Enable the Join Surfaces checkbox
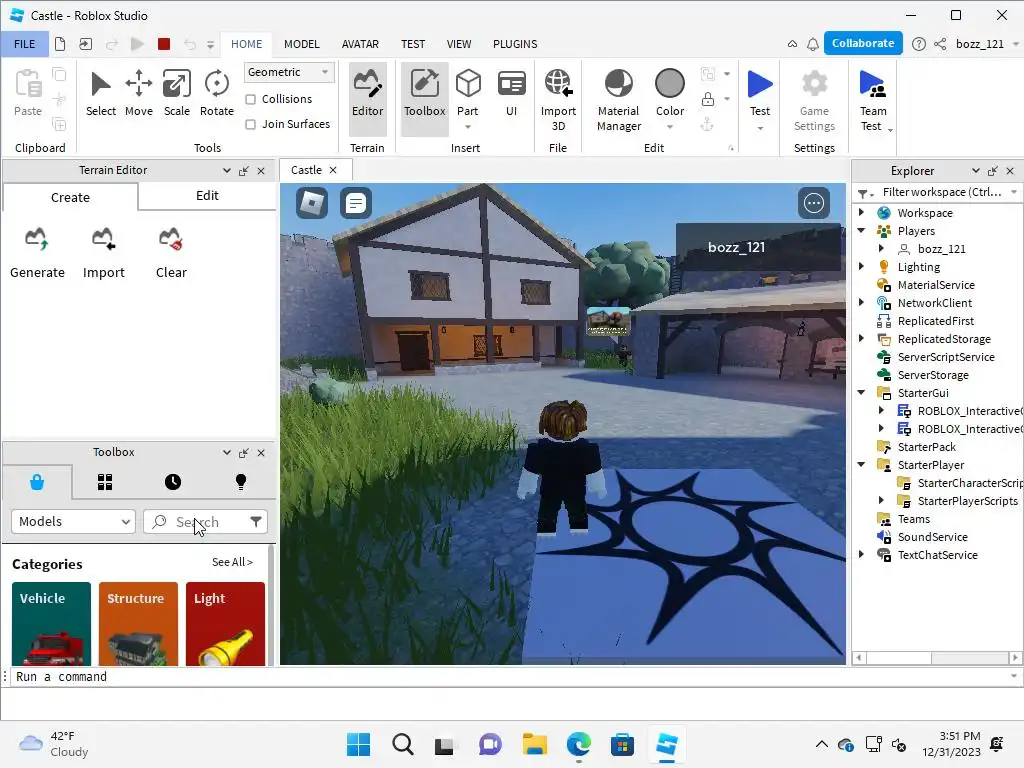The height and width of the screenshot is (768, 1024). pyautogui.click(x=250, y=124)
